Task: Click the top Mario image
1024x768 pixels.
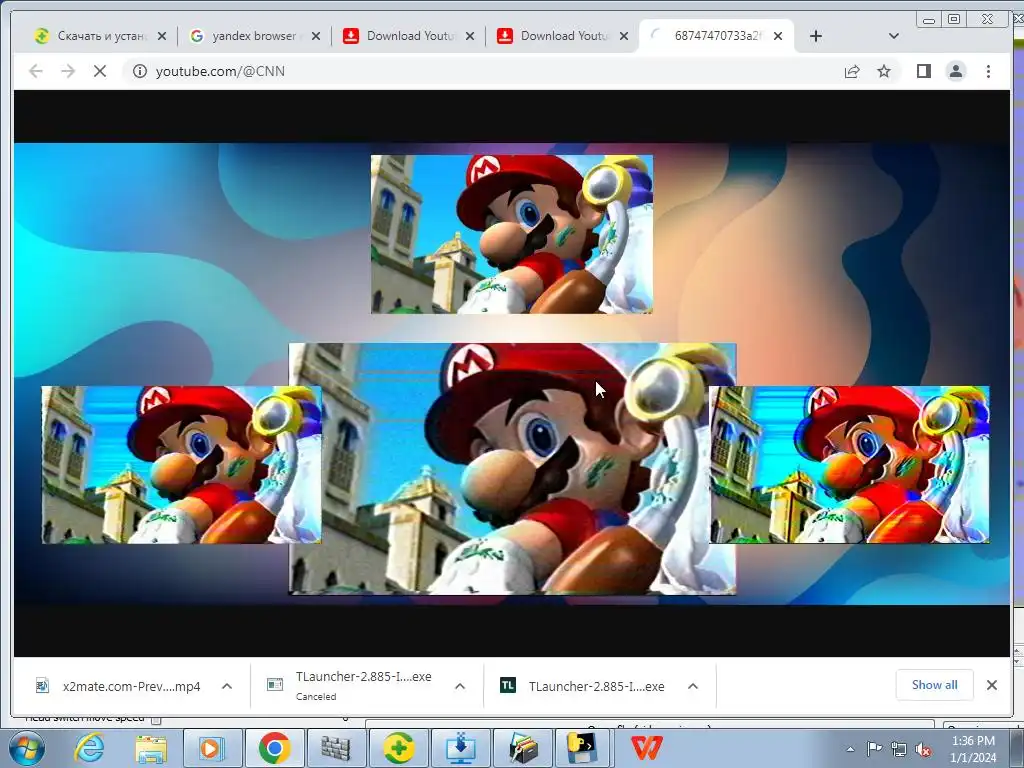Action: point(512,234)
